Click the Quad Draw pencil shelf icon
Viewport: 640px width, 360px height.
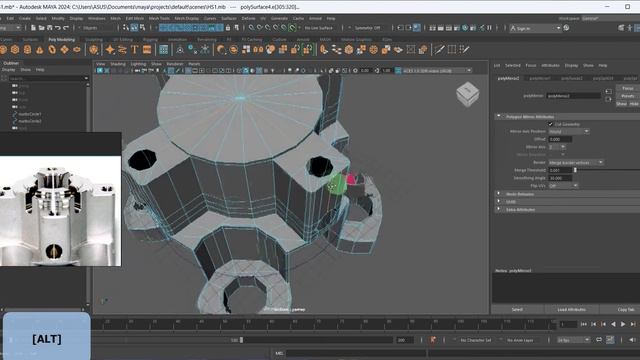tap(464, 50)
